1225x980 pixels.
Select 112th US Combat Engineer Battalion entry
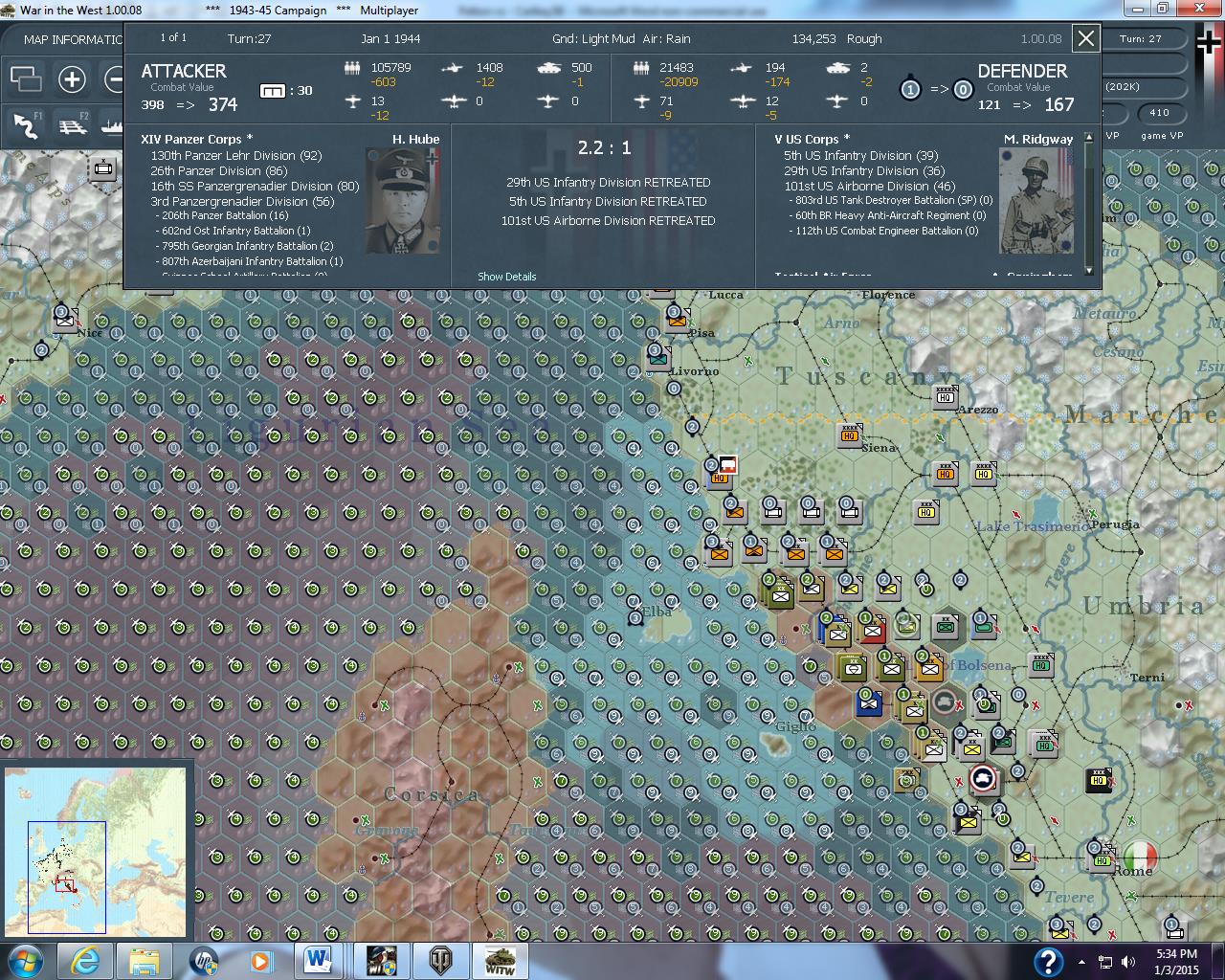pyautogui.click(x=884, y=231)
